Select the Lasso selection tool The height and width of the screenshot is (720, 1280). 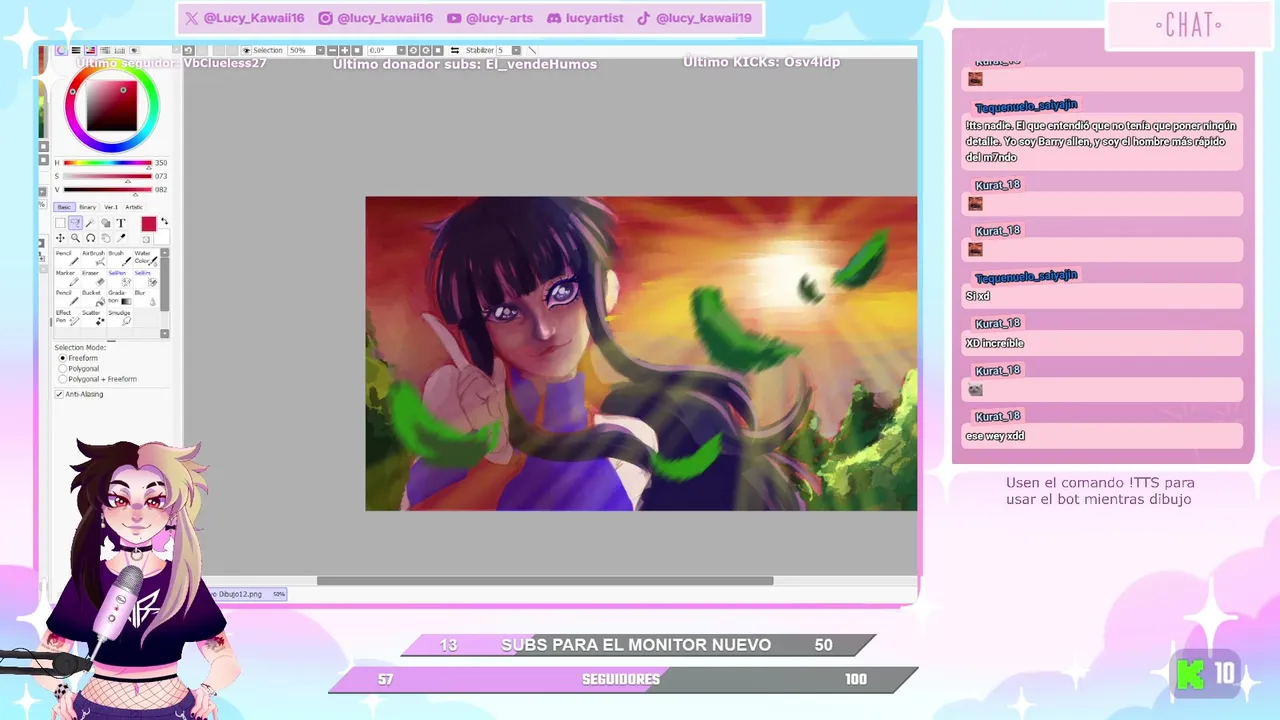pyautogui.click(x=75, y=223)
